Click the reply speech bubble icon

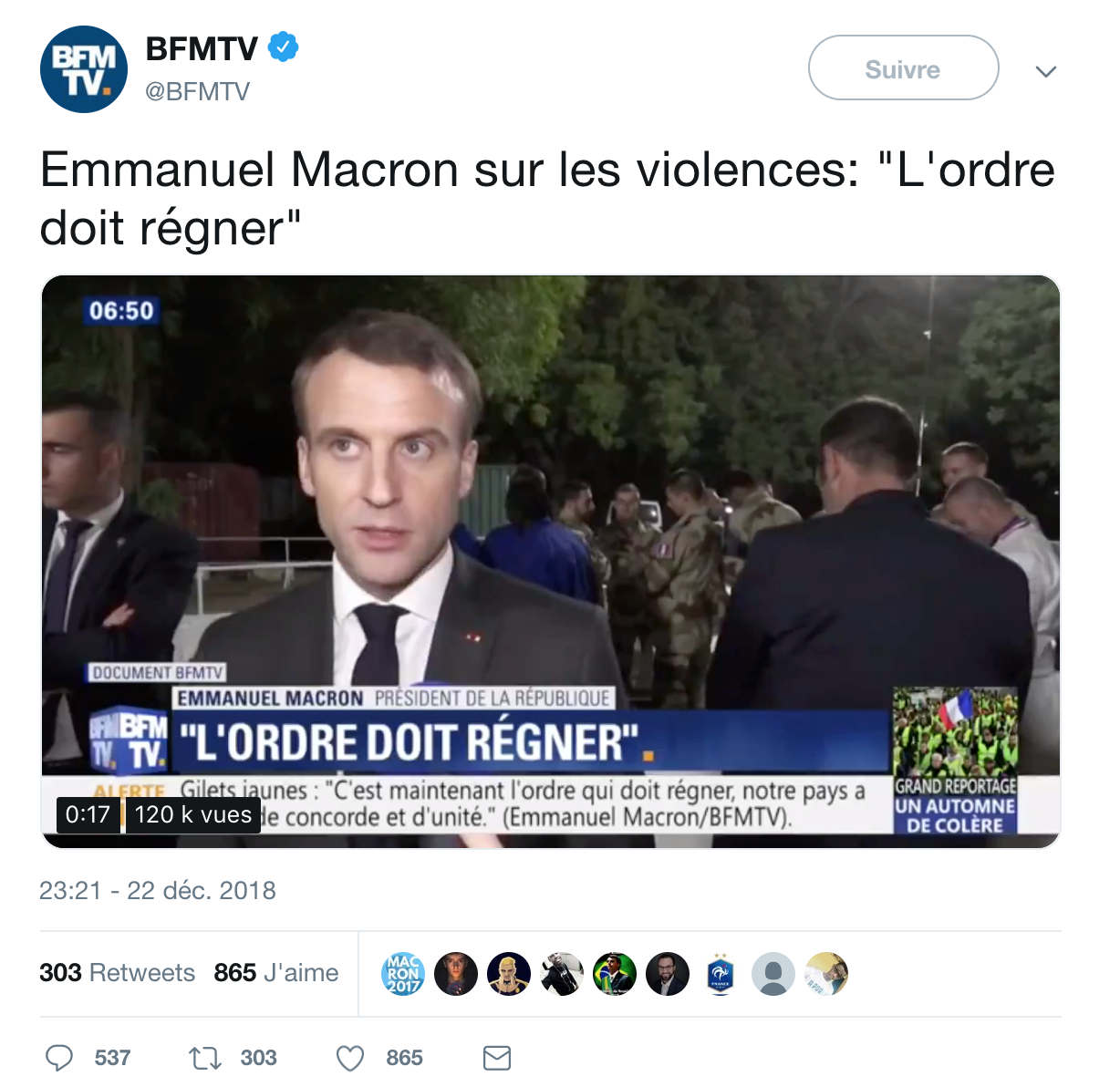[x=59, y=1058]
